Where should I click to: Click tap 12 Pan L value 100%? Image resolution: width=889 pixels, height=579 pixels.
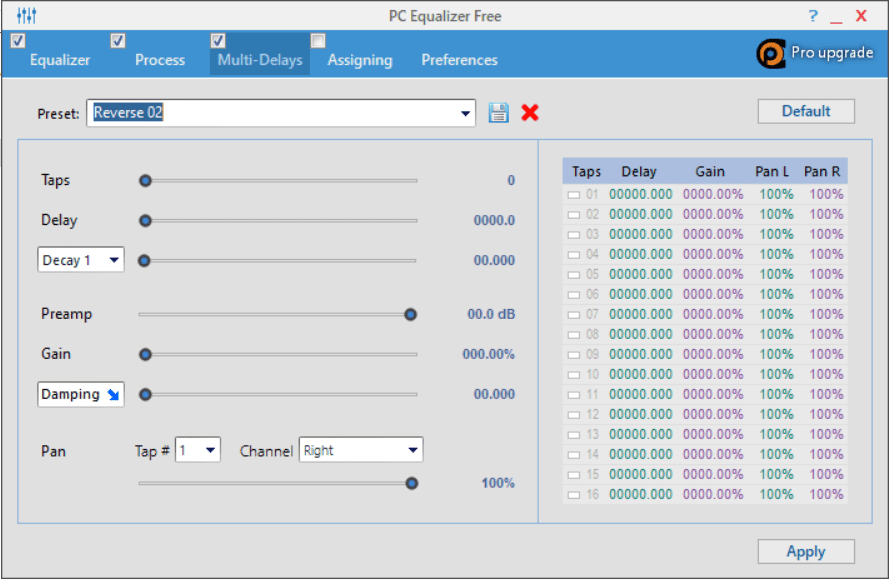point(776,414)
